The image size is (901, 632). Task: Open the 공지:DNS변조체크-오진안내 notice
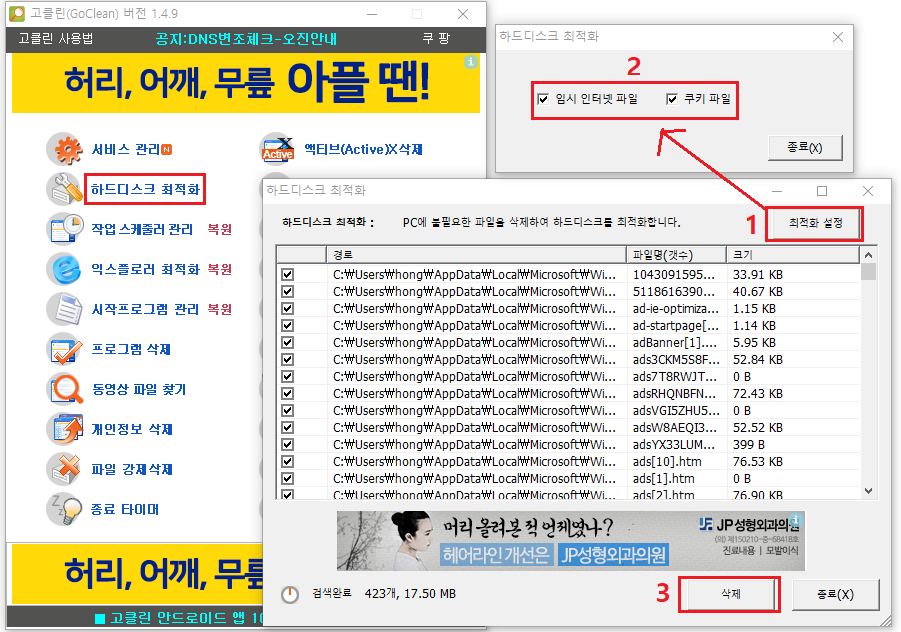246,38
